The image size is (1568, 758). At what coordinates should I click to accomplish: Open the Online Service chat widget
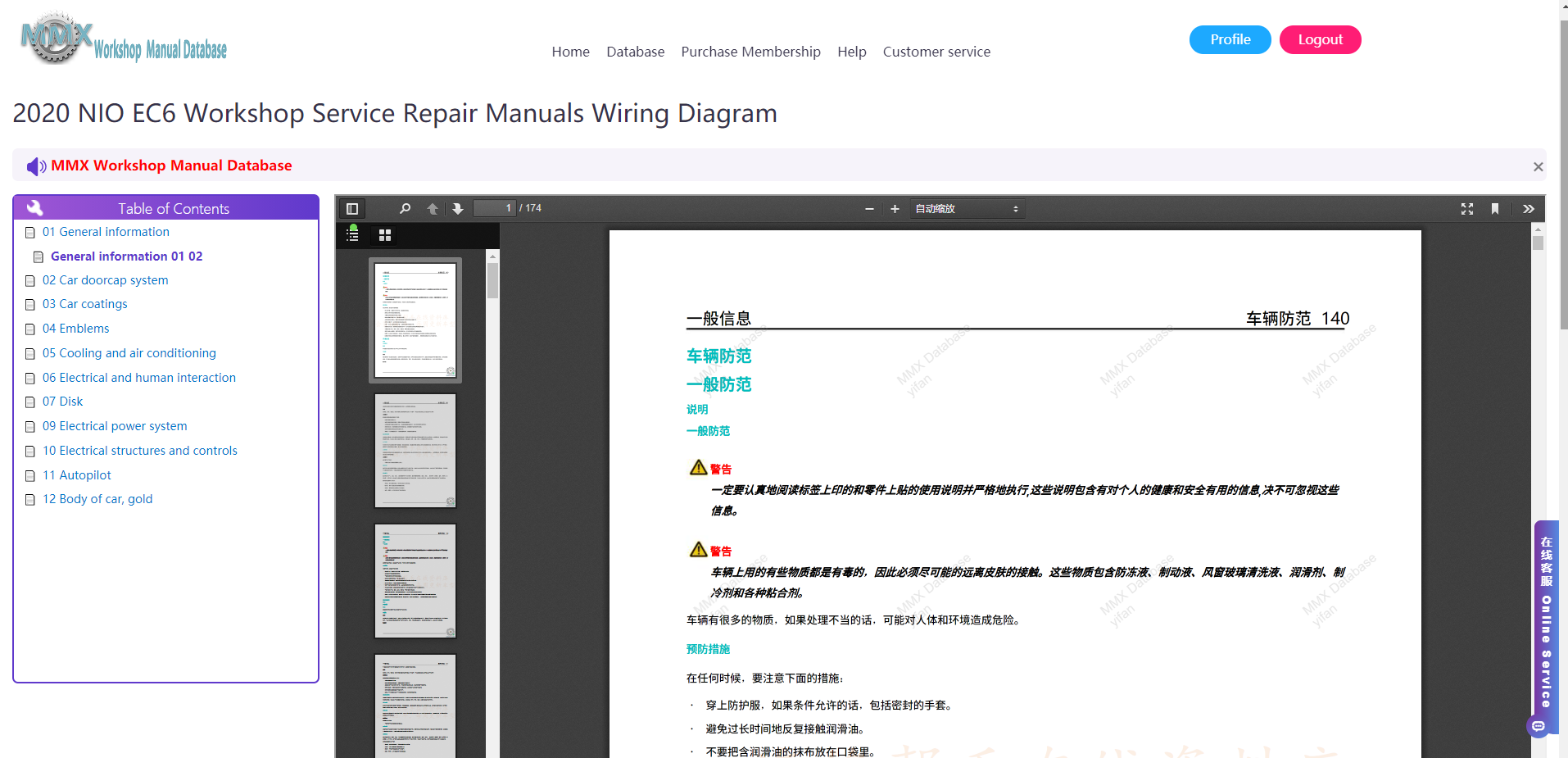click(x=1546, y=628)
